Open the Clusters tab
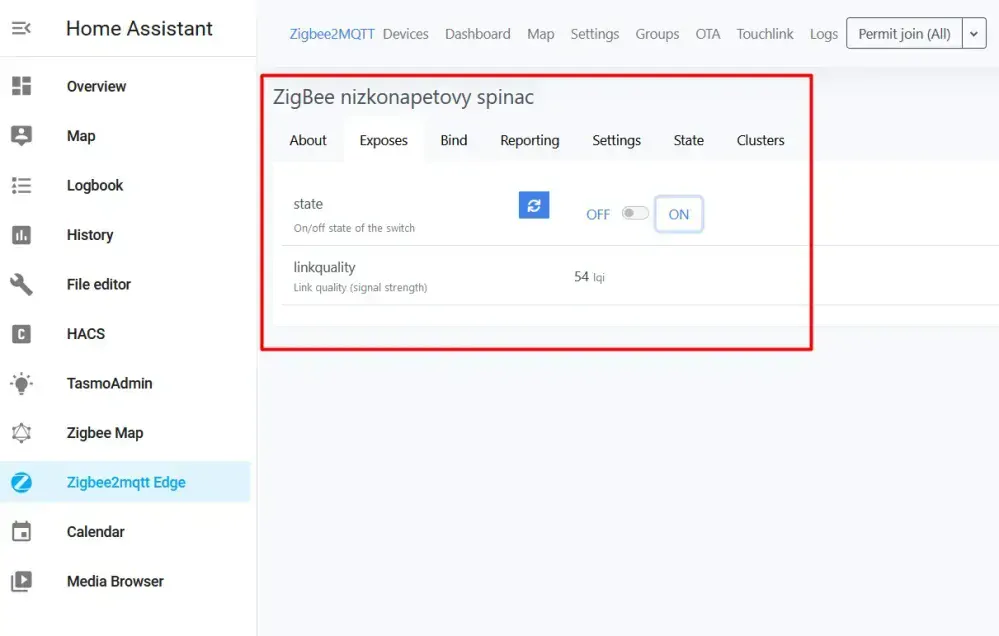Image resolution: width=999 pixels, height=636 pixels. point(760,140)
